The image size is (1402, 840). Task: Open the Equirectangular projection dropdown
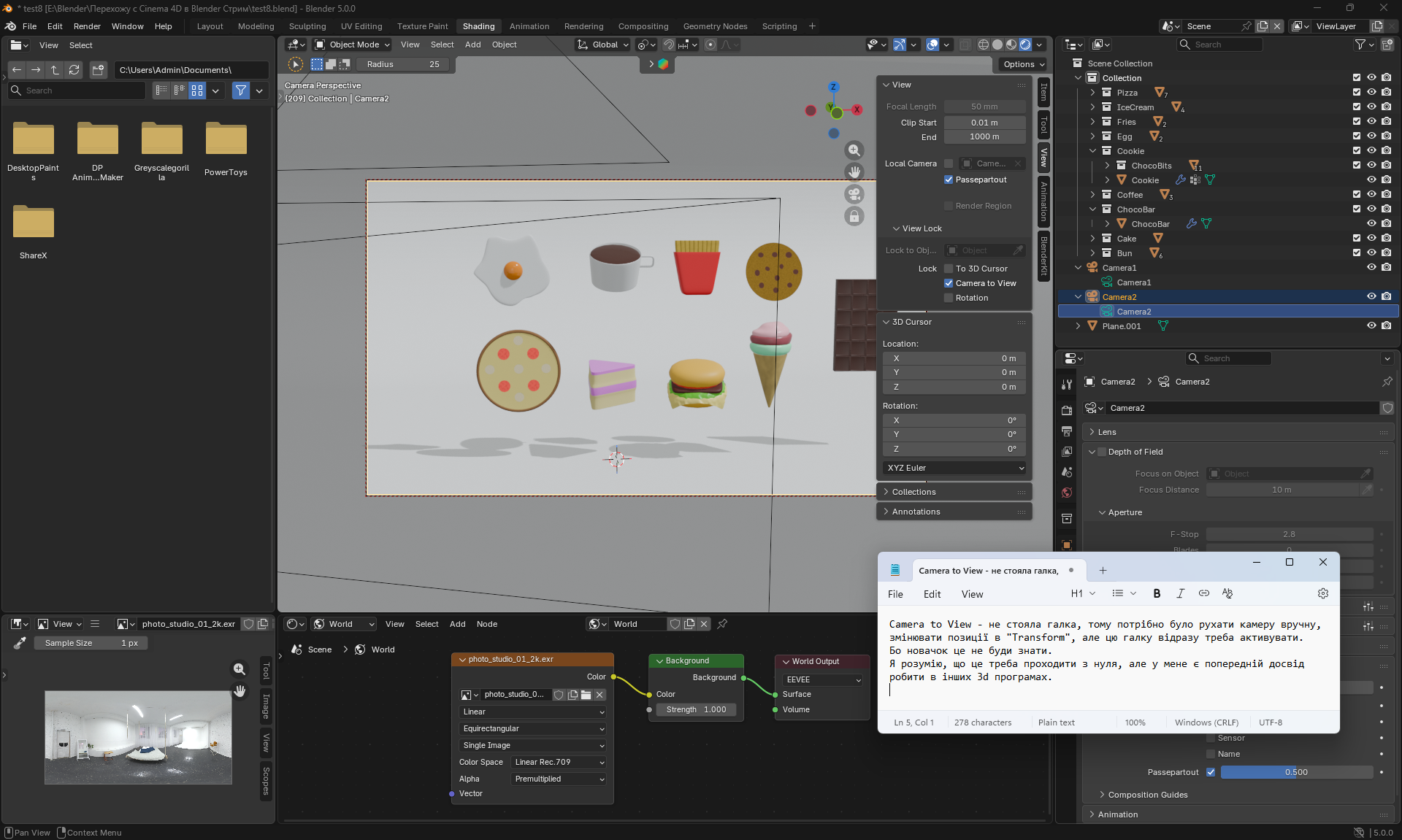point(533,728)
